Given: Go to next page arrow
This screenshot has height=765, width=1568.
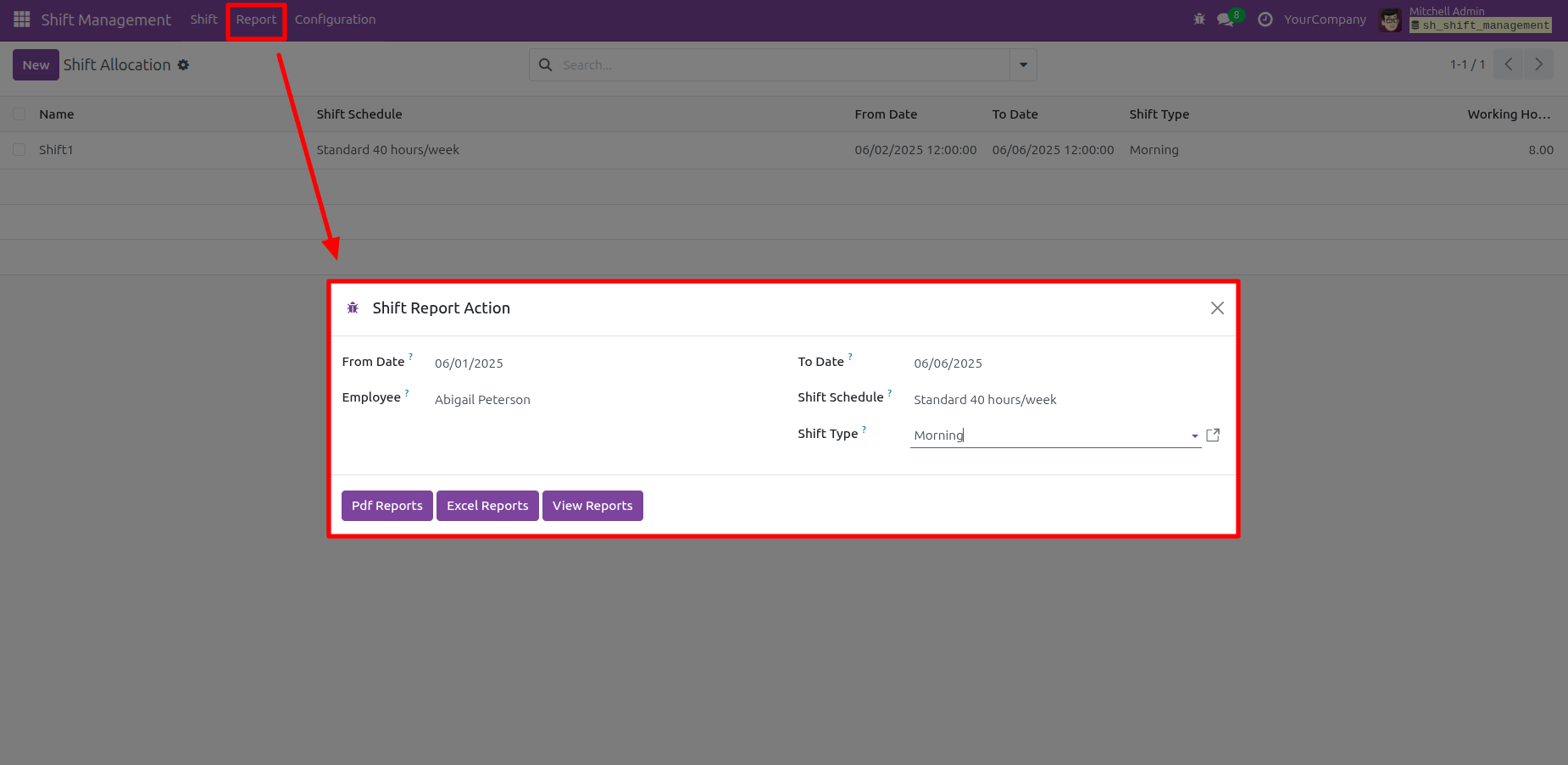Looking at the screenshot, I should 1538,64.
